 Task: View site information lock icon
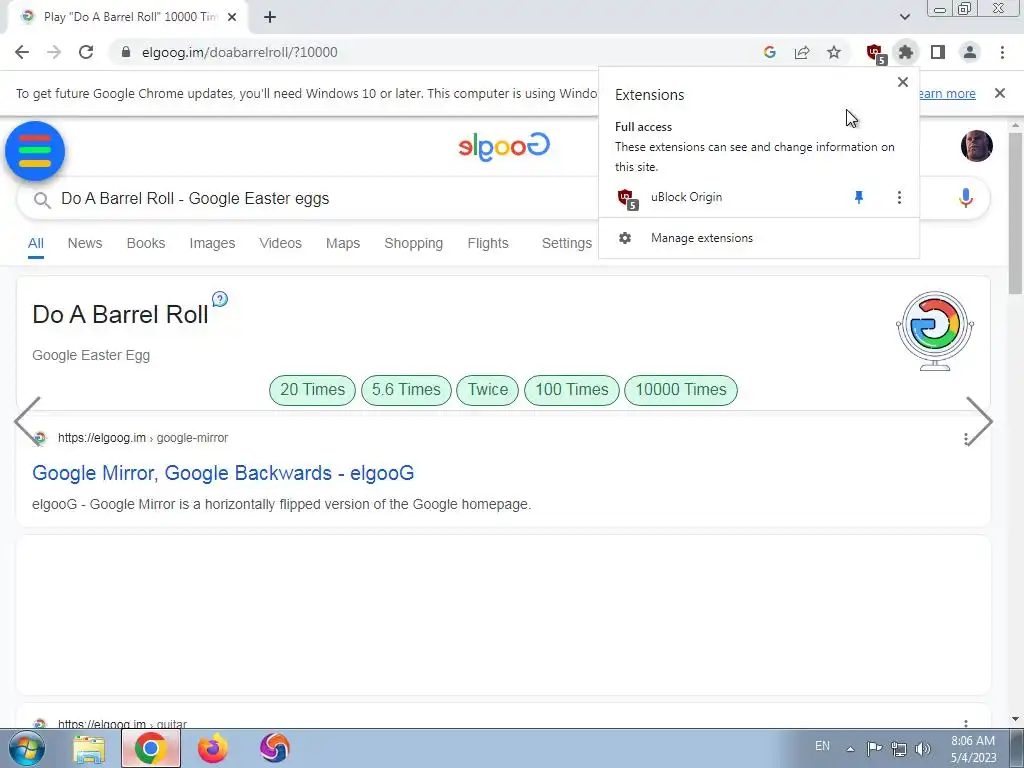[x=126, y=52]
